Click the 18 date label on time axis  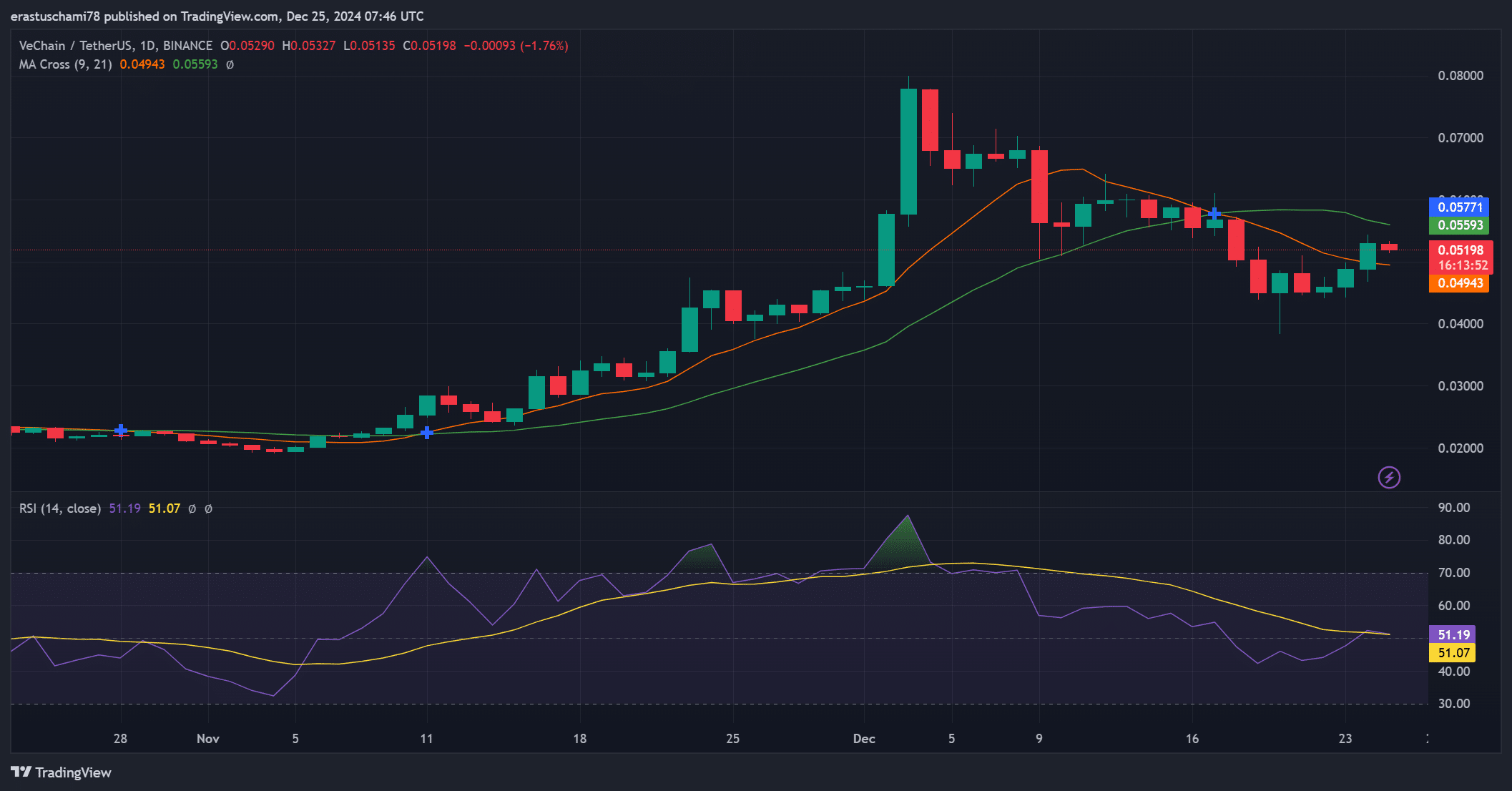[579, 739]
